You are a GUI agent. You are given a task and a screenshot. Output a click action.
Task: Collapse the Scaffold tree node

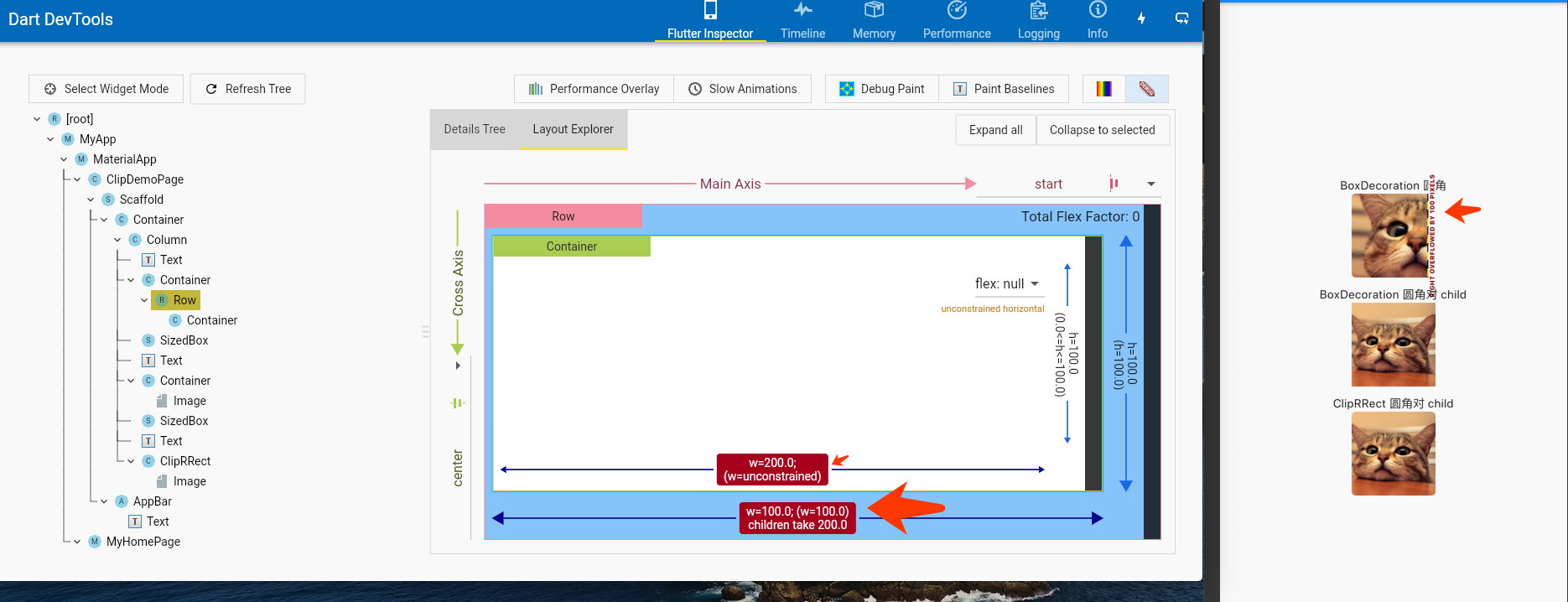[x=91, y=200]
